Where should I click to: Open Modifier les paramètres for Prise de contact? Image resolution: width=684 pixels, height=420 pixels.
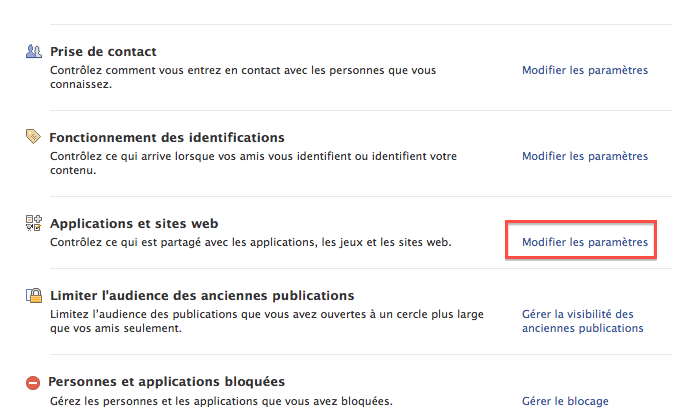(x=585, y=71)
